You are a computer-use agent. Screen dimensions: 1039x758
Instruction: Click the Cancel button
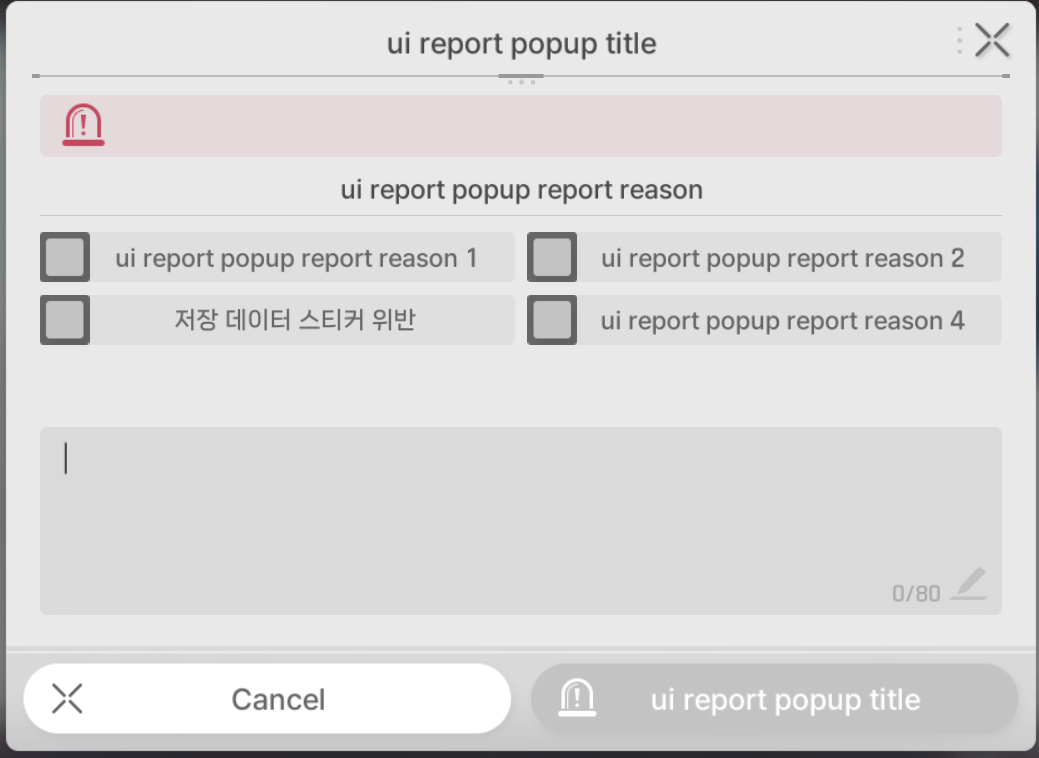point(267,698)
